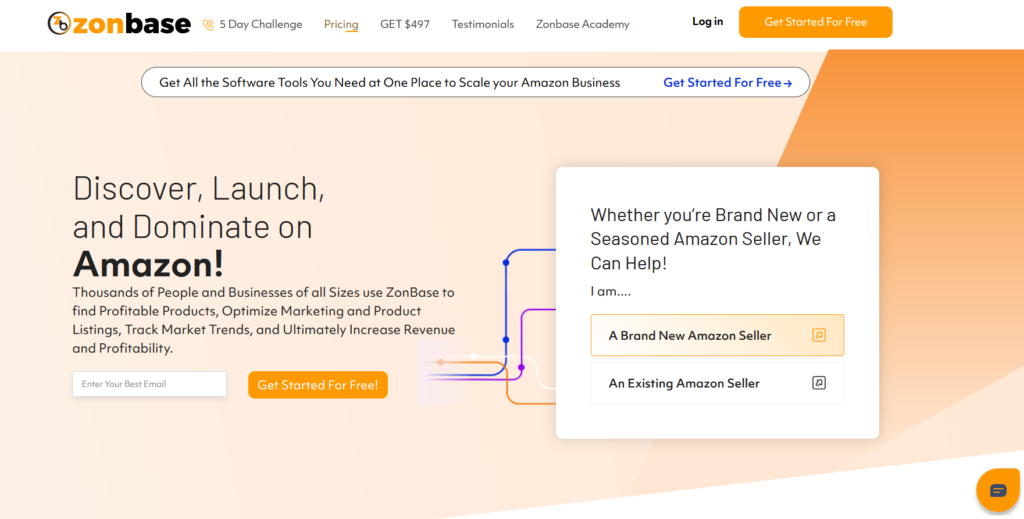The width and height of the screenshot is (1024, 519).
Task: Click the search icon in Existing Seller option
Action: tap(819, 383)
